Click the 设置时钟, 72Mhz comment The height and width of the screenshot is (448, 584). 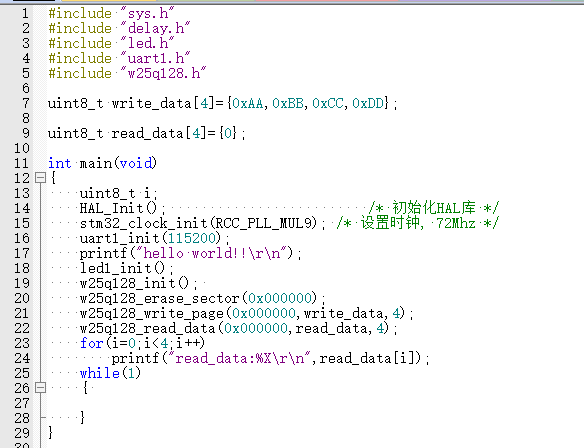pos(418,223)
